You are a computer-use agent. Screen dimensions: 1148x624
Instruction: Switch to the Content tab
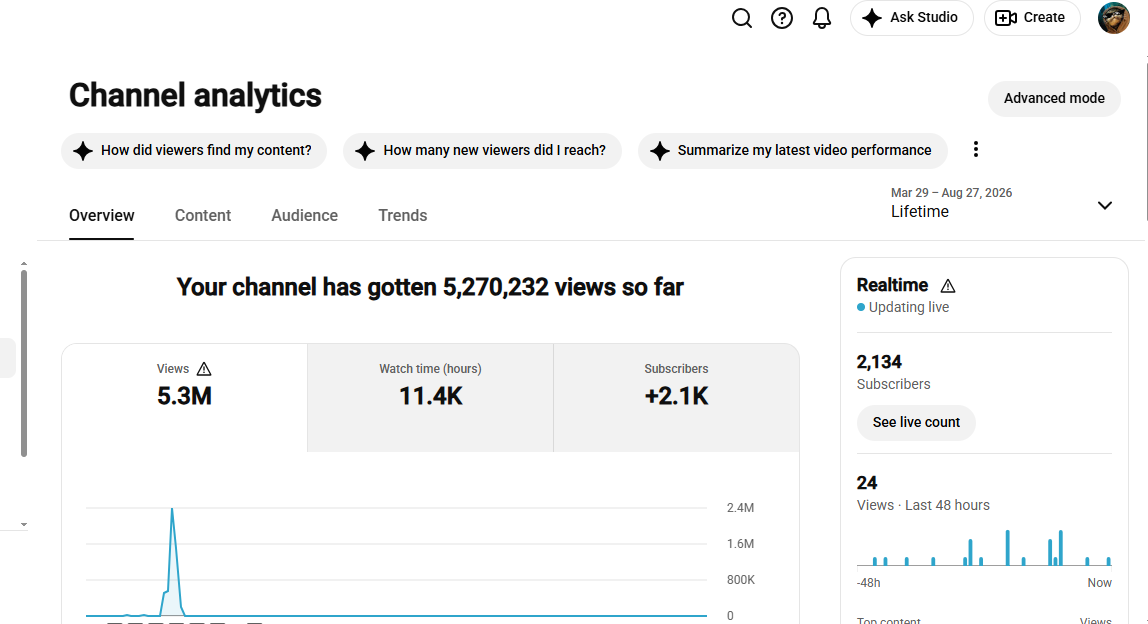pyautogui.click(x=203, y=215)
